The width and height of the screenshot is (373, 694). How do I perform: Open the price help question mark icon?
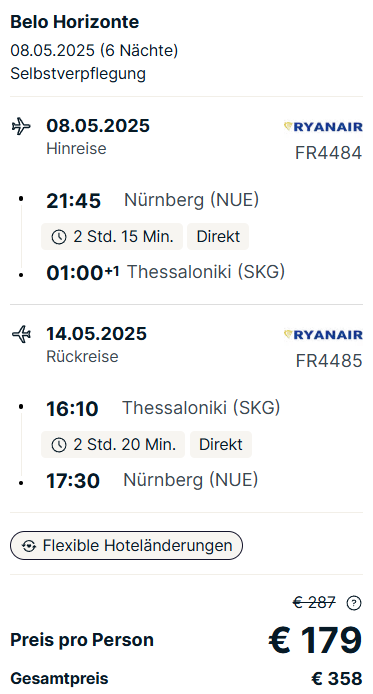[354, 603]
